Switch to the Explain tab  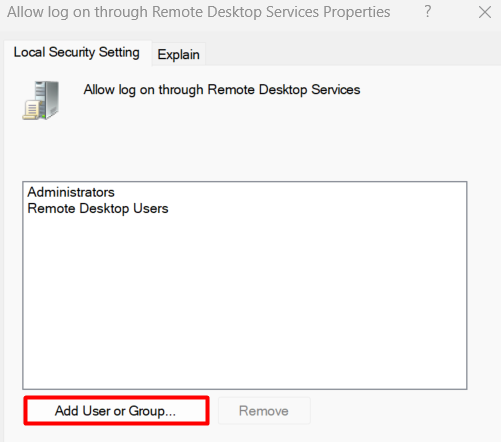pos(178,54)
